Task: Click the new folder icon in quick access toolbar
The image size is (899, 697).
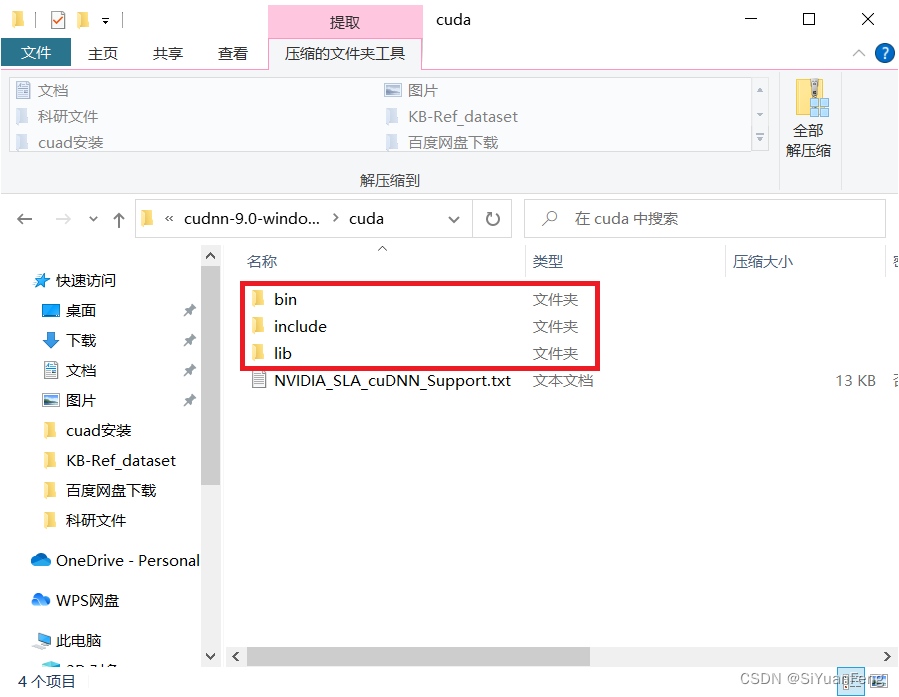Action: click(83, 21)
